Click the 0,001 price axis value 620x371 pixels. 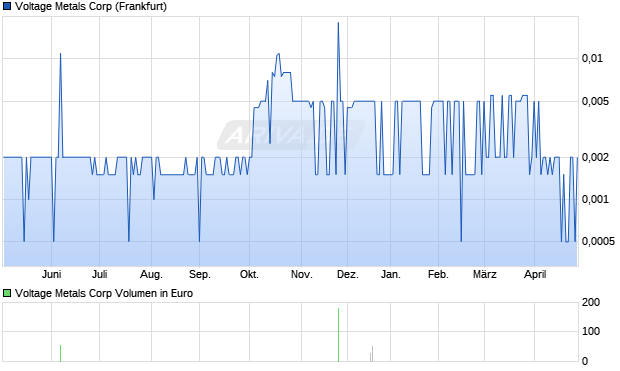click(x=595, y=199)
